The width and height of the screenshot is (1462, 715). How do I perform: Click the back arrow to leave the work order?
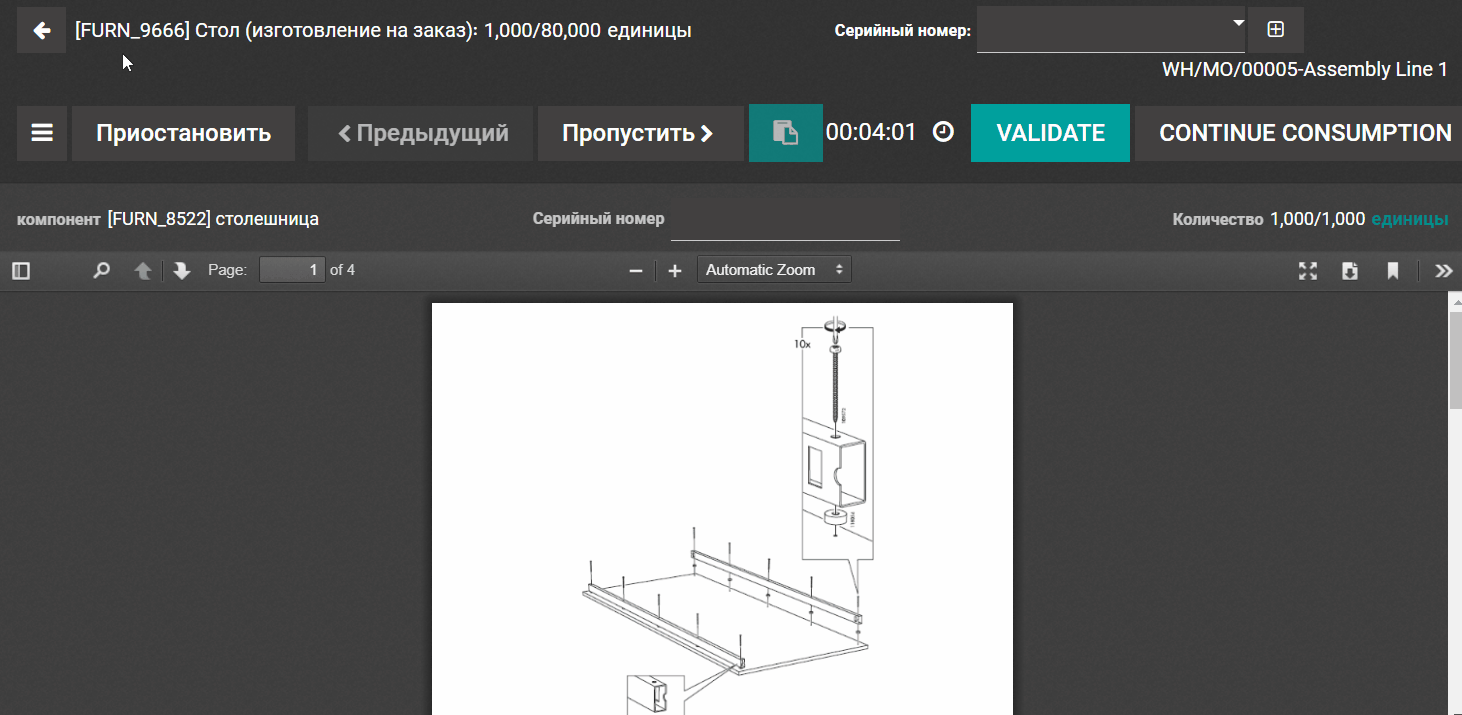(40, 29)
